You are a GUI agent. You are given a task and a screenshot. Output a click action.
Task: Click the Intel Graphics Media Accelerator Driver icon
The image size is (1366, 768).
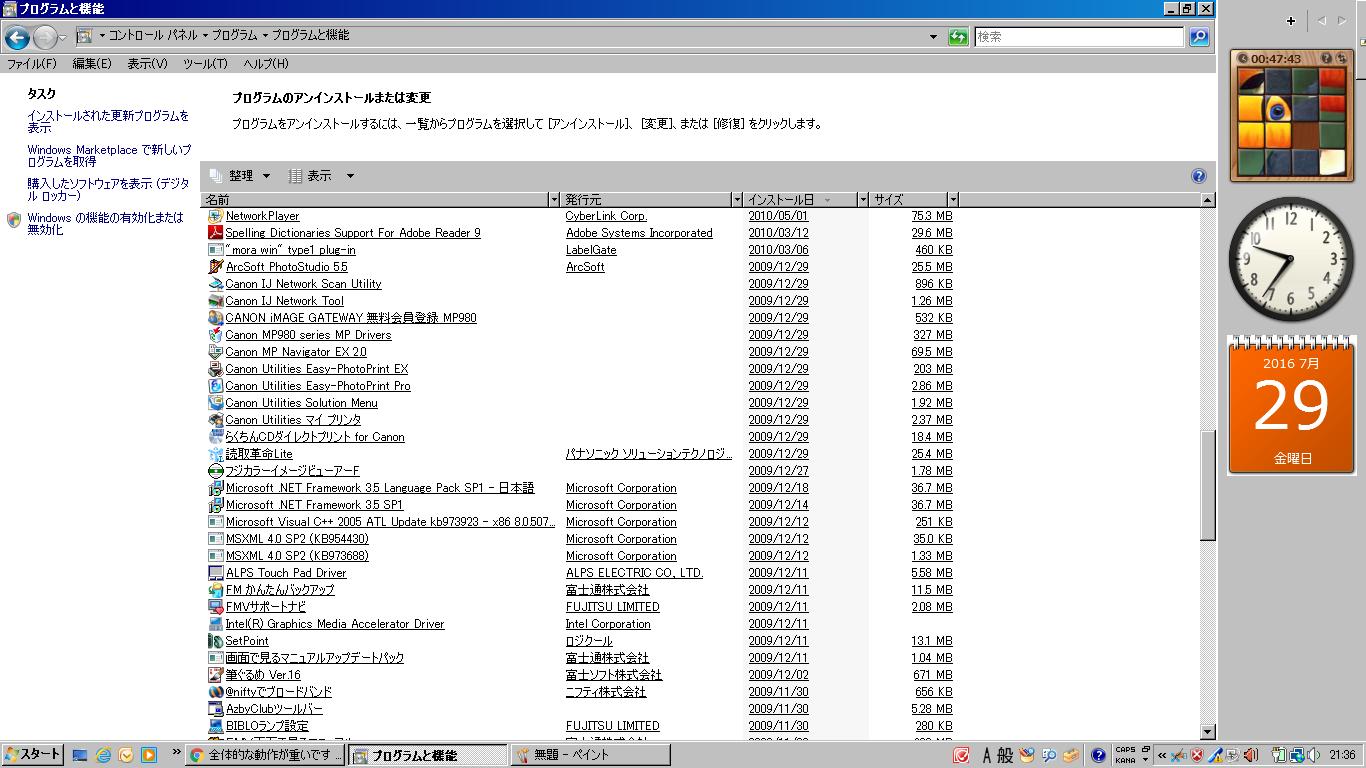pos(214,624)
